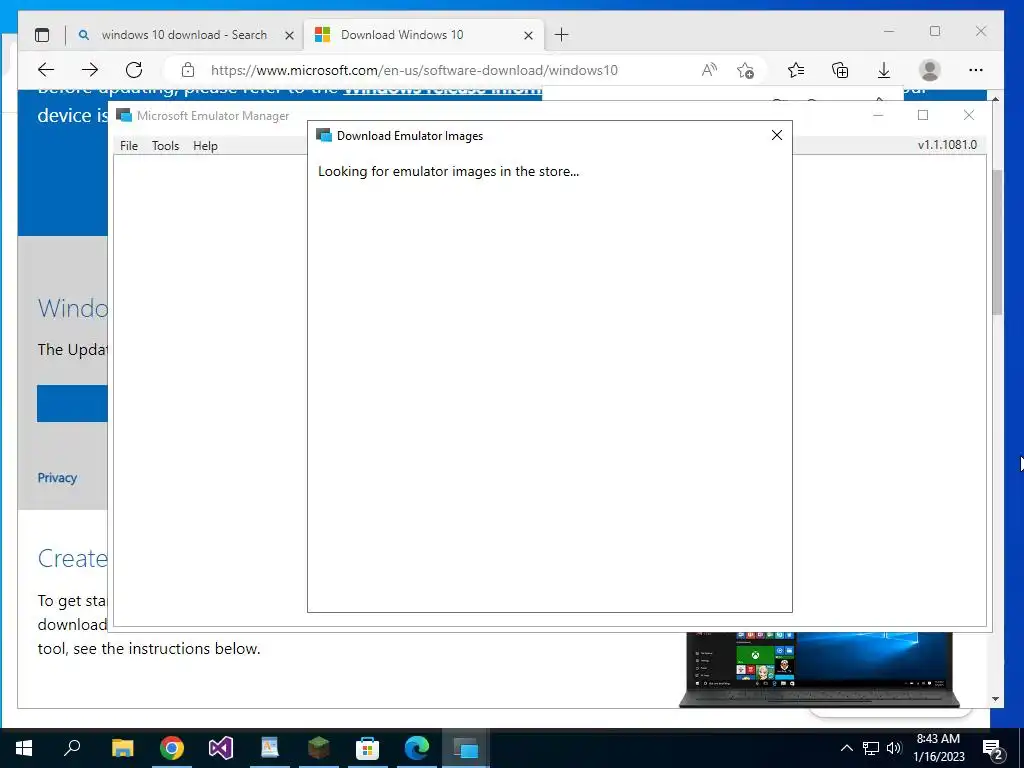This screenshot has height=768, width=1024.
Task: Open a new browser tab
Action: click(562, 35)
